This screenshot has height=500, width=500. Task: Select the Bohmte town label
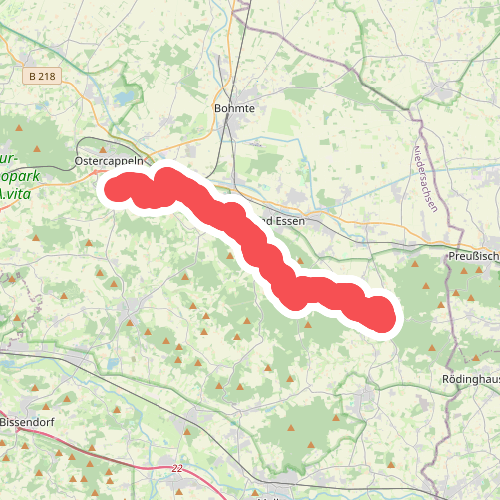pos(234,108)
